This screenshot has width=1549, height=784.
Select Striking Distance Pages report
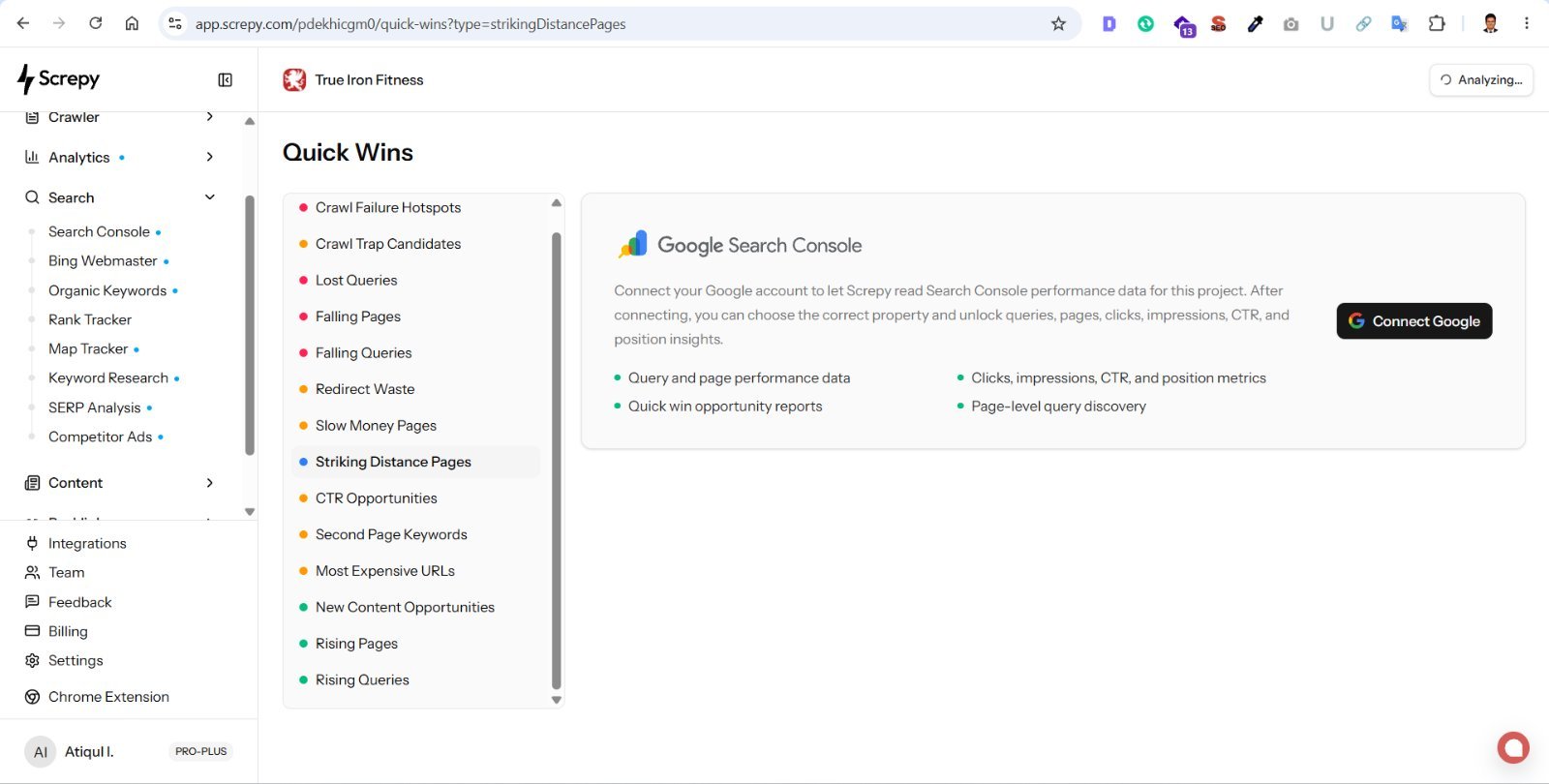(416, 462)
